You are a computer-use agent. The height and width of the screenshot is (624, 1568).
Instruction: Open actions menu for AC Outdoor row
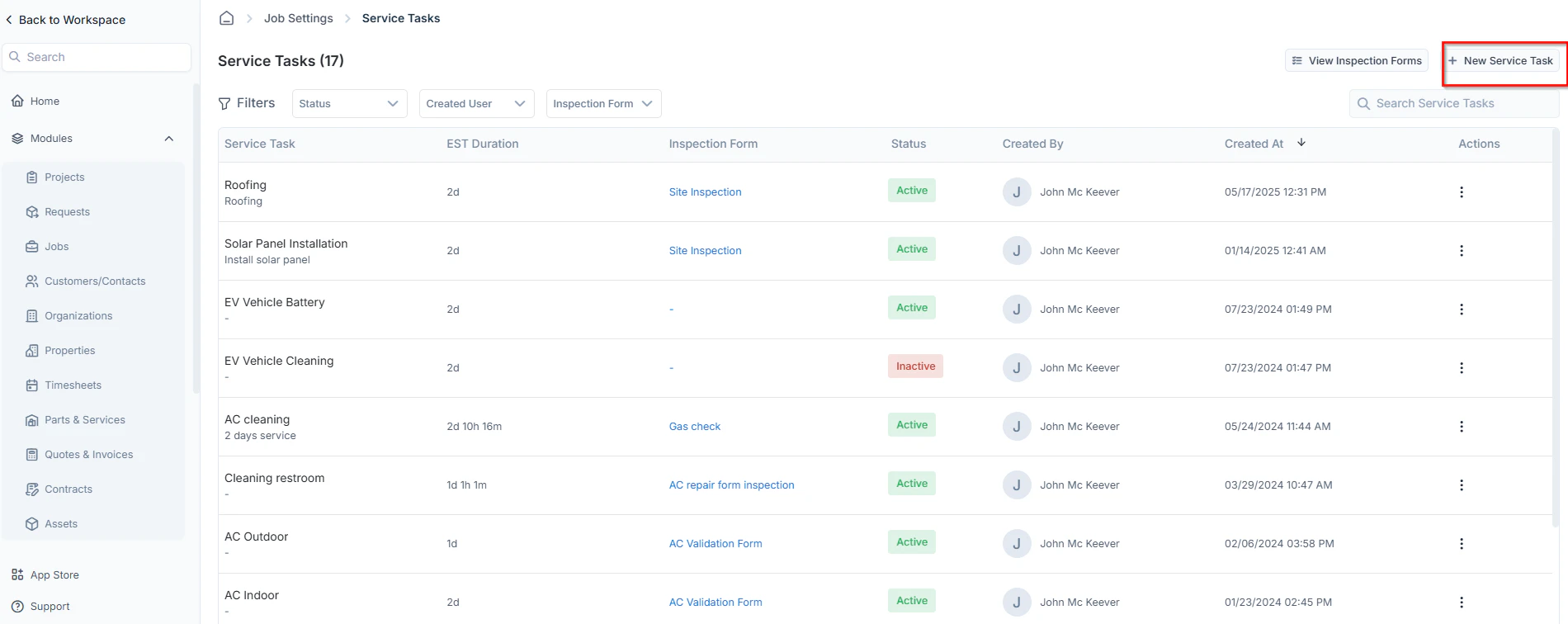1461,544
